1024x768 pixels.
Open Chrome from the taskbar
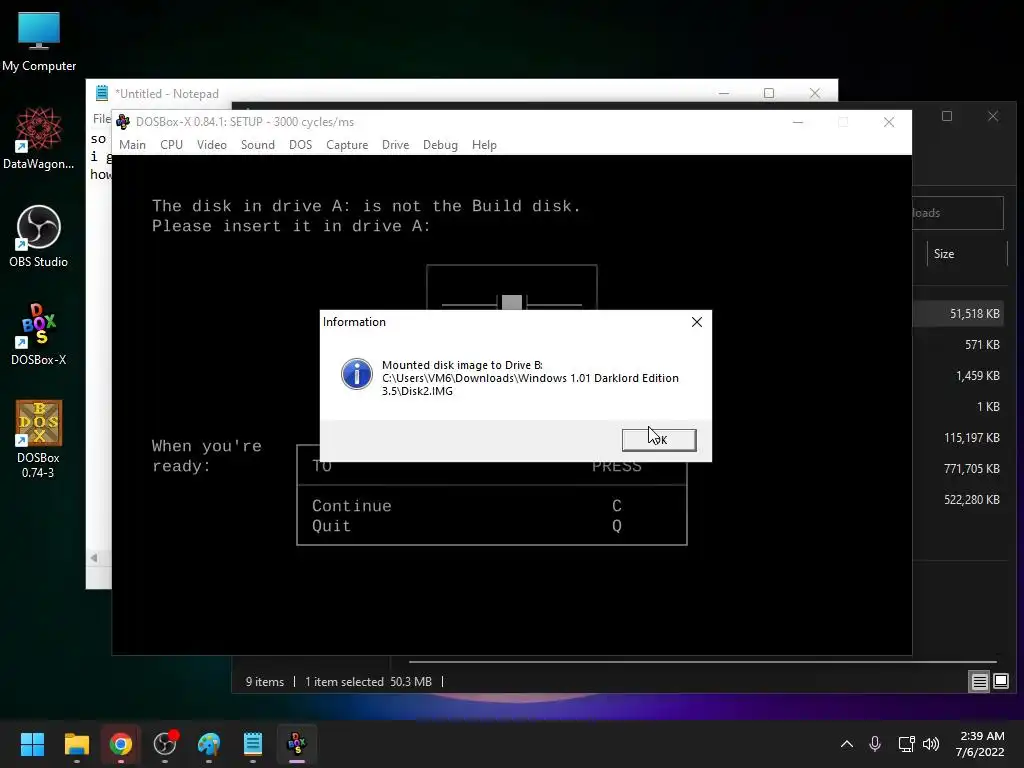[121, 744]
